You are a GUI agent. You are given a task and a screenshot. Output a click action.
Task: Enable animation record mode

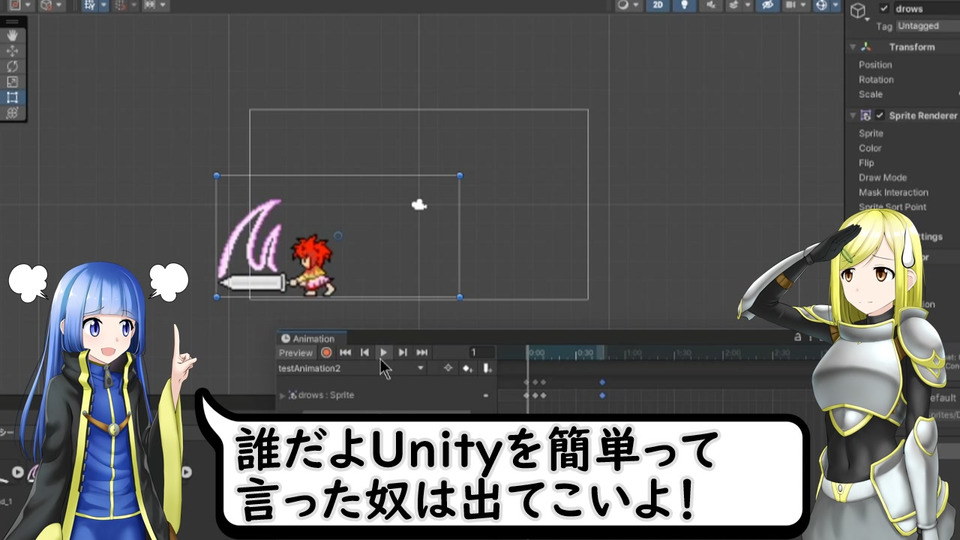point(326,353)
